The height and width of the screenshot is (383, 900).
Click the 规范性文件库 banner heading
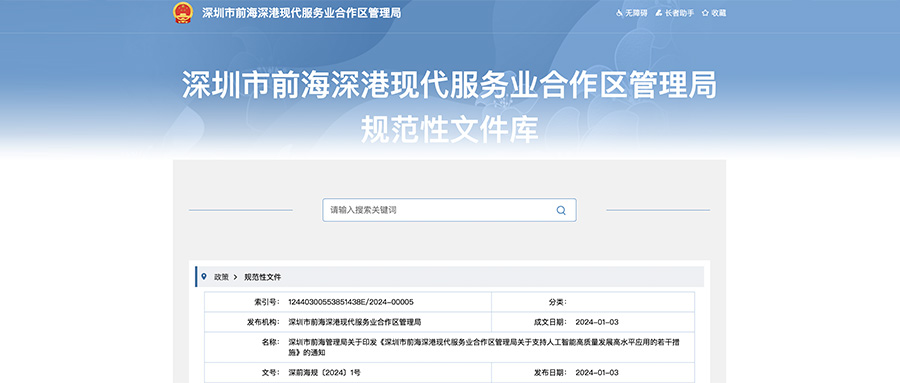(x=449, y=130)
